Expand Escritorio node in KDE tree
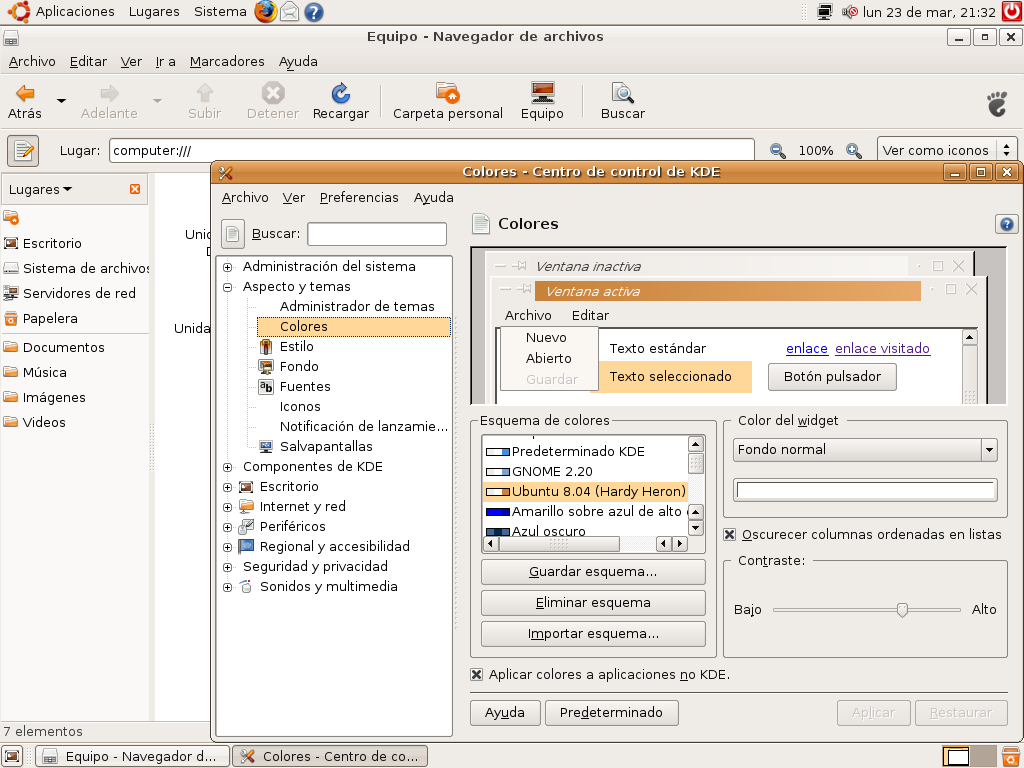The image size is (1024, 768). tap(227, 487)
